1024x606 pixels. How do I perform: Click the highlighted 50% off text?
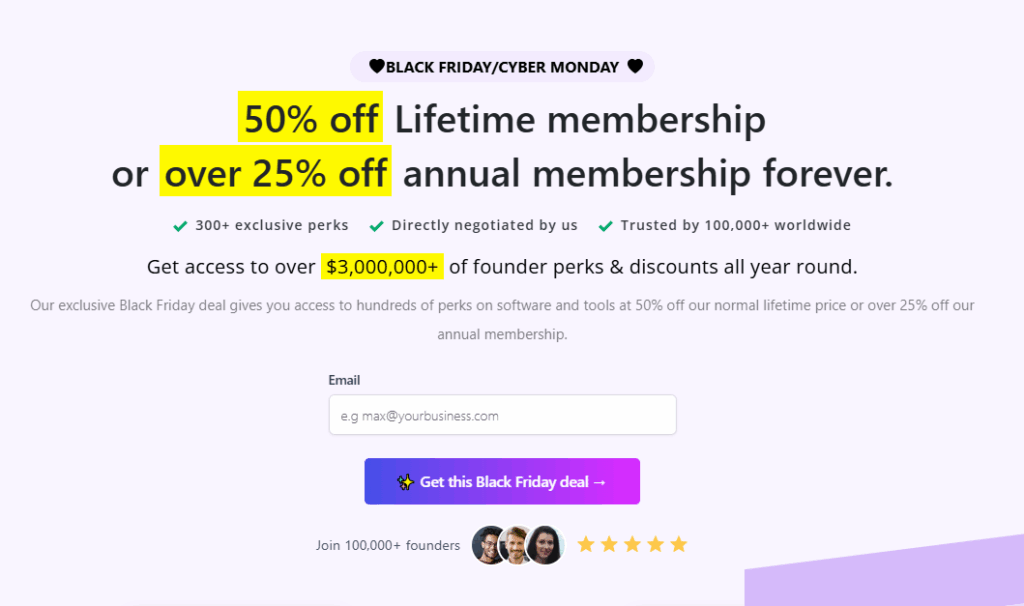point(310,120)
